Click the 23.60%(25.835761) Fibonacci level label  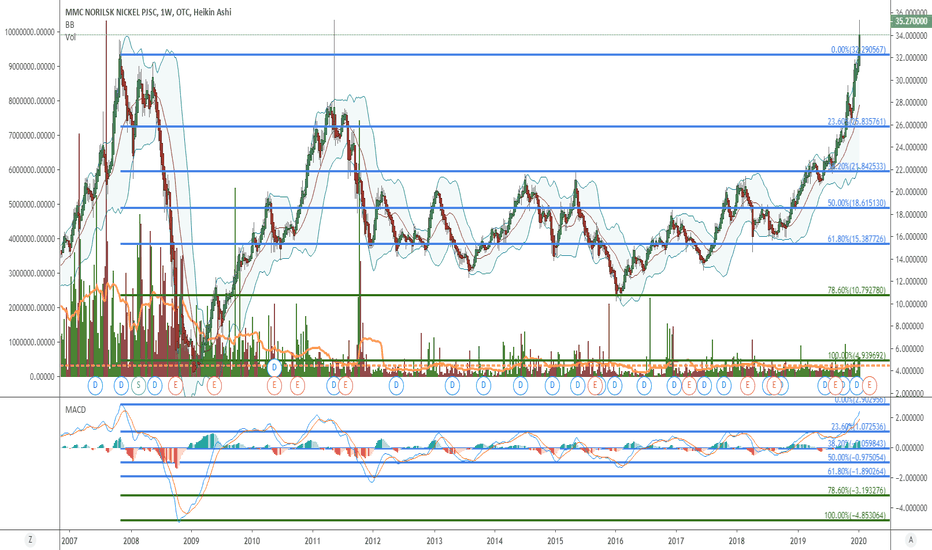pos(857,121)
